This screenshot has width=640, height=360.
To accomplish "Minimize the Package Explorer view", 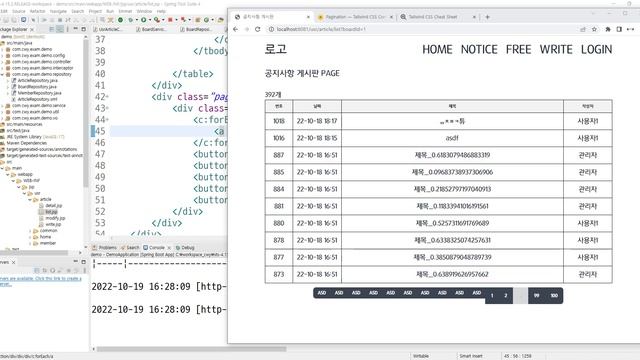I will coord(76,29).
